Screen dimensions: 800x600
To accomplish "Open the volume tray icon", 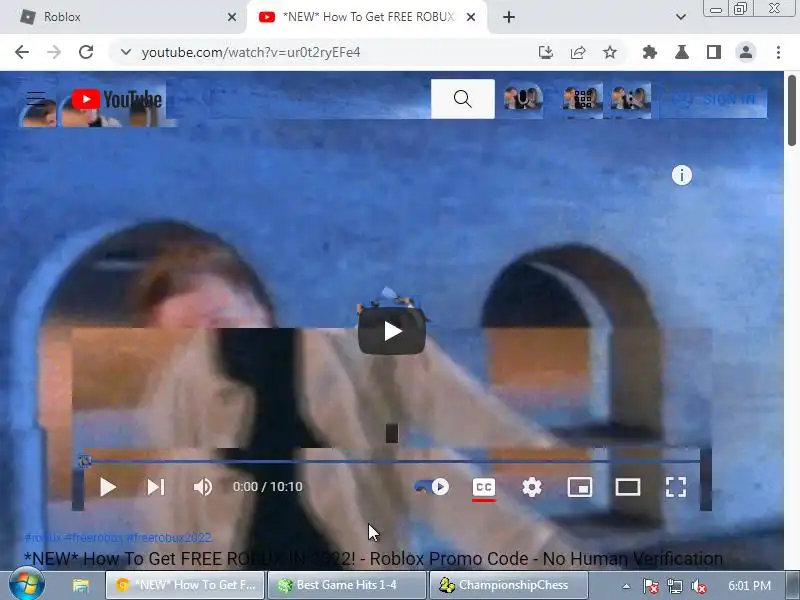I will coord(698,586).
